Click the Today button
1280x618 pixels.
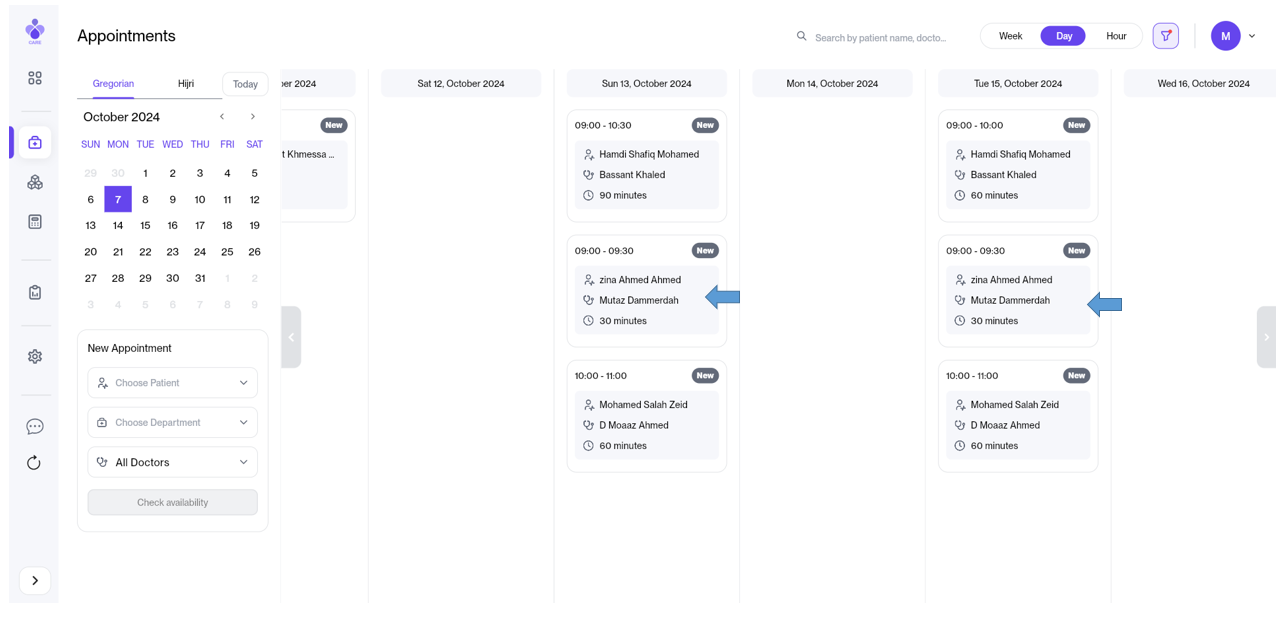245,85
